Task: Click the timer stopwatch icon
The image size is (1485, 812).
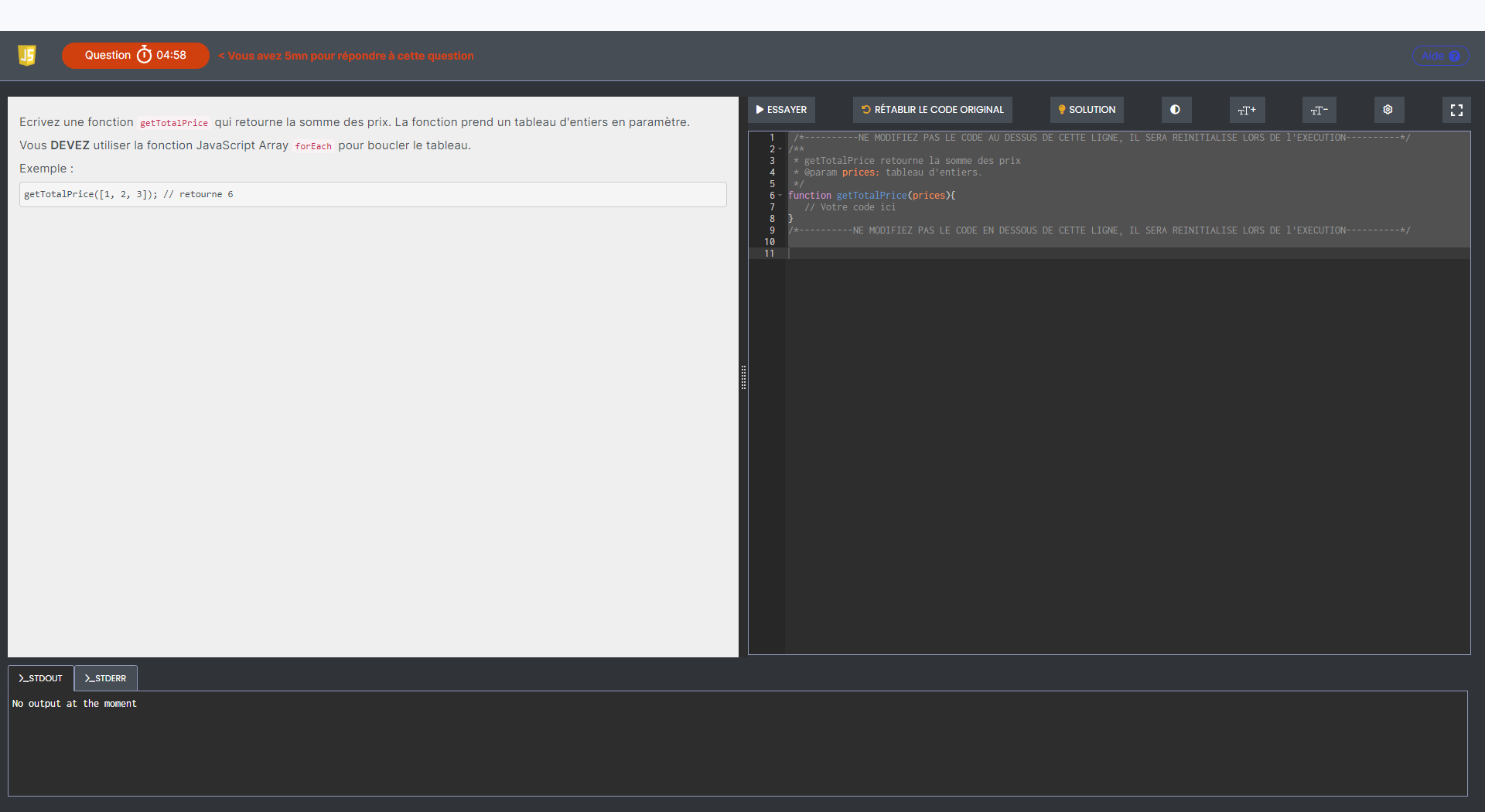Action: [144, 55]
